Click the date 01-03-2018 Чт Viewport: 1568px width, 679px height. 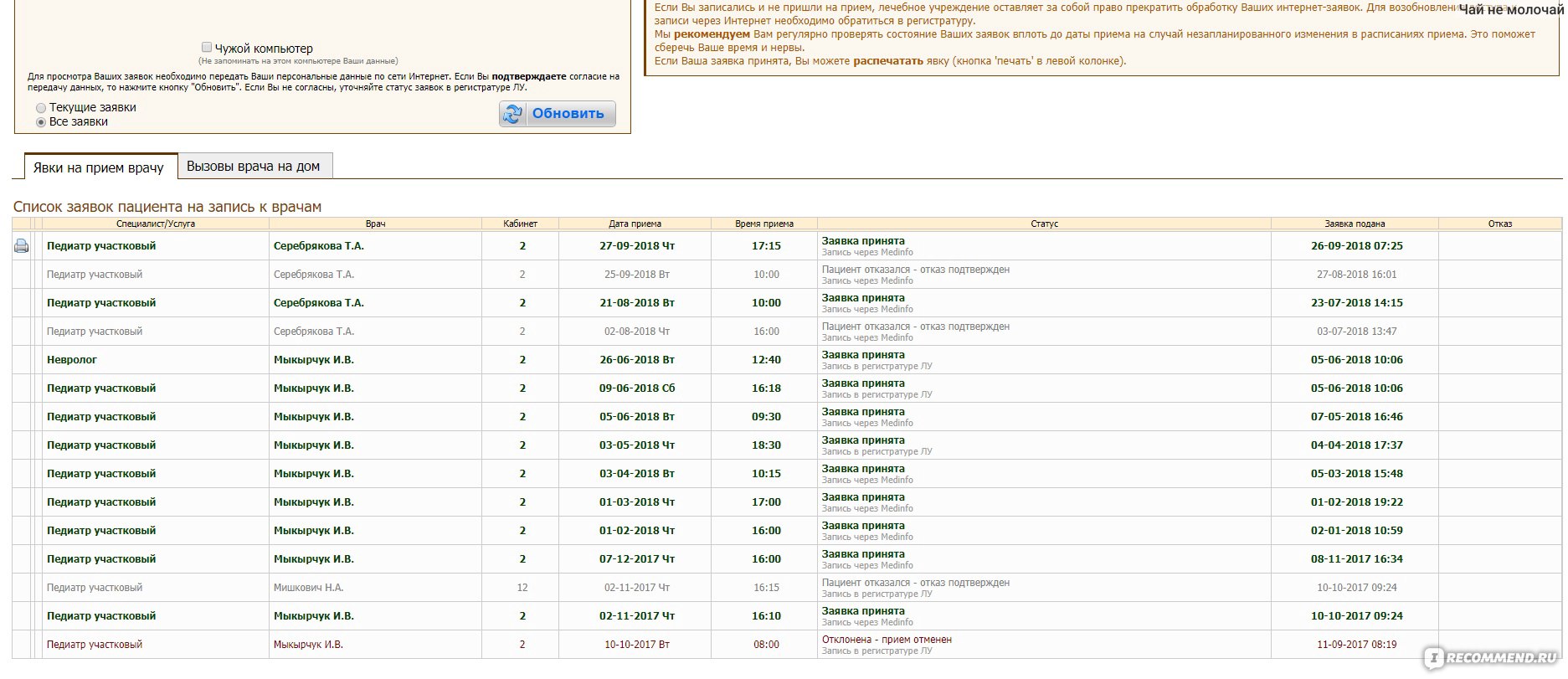(x=637, y=502)
